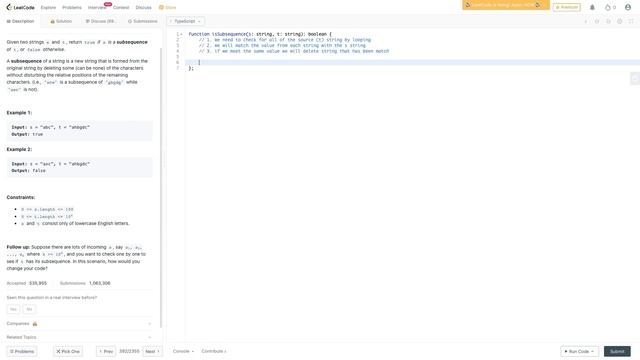Switch to the Solution tab
This screenshot has height=360, width=640.
pyautogui.click(x=61, y=21)
